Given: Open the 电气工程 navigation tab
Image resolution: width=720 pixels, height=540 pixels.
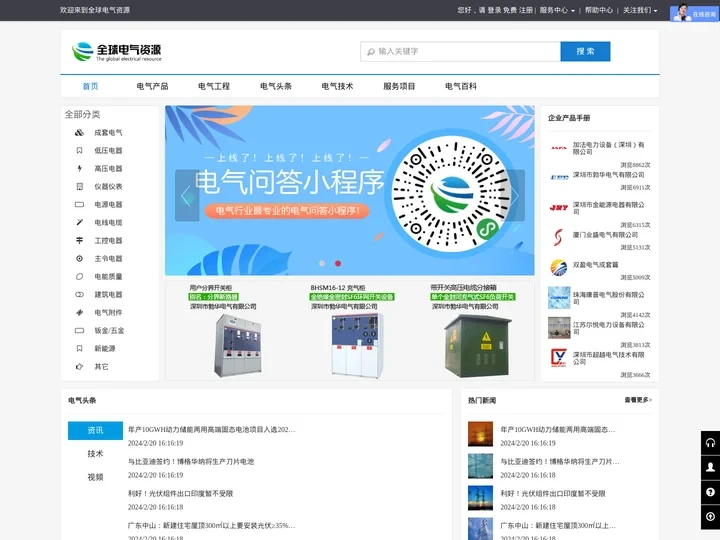Looking at the screenshot, I should pyautogui.click(x=214, y=86).
